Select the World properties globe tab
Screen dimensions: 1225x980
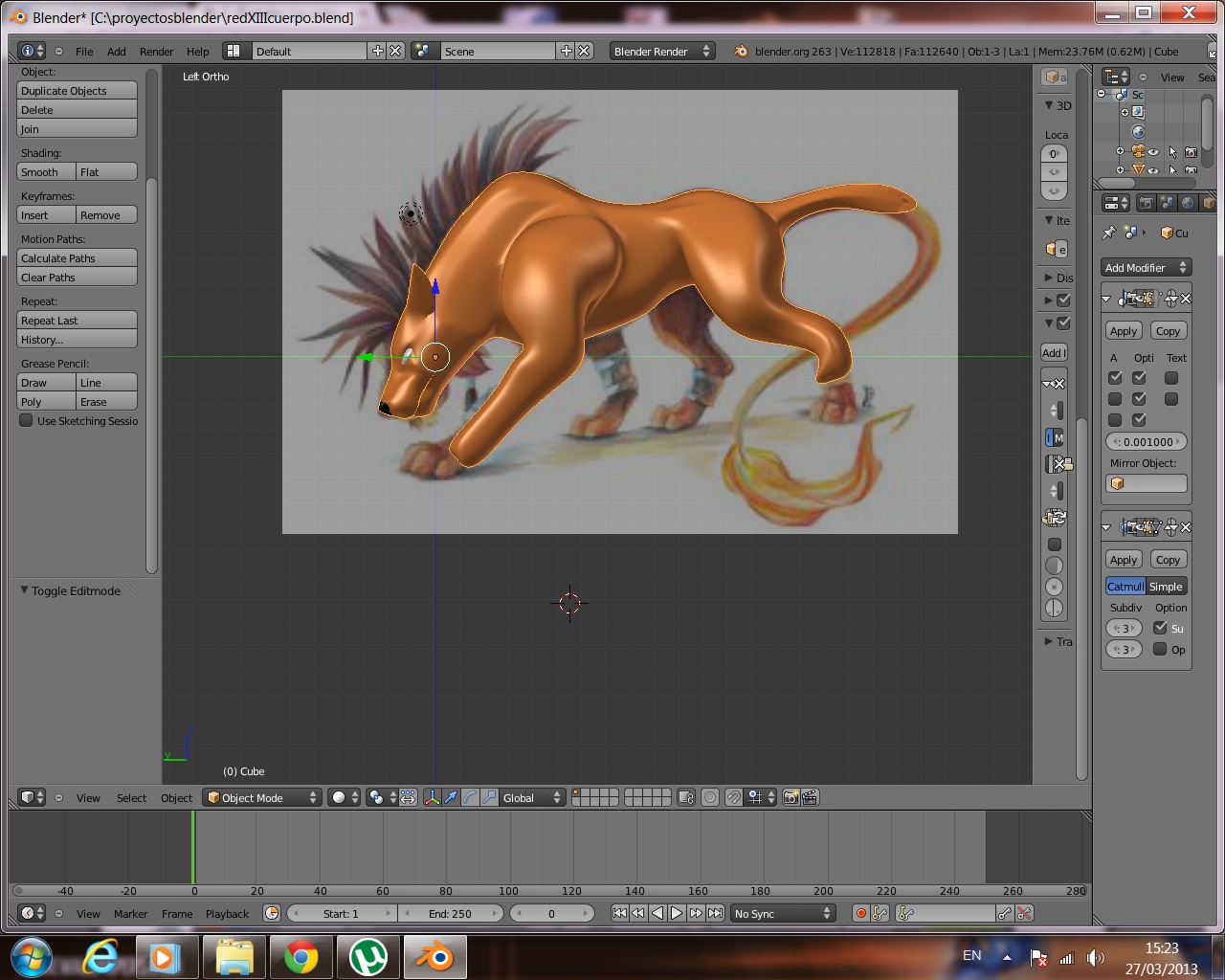(x=1188, y=203)
